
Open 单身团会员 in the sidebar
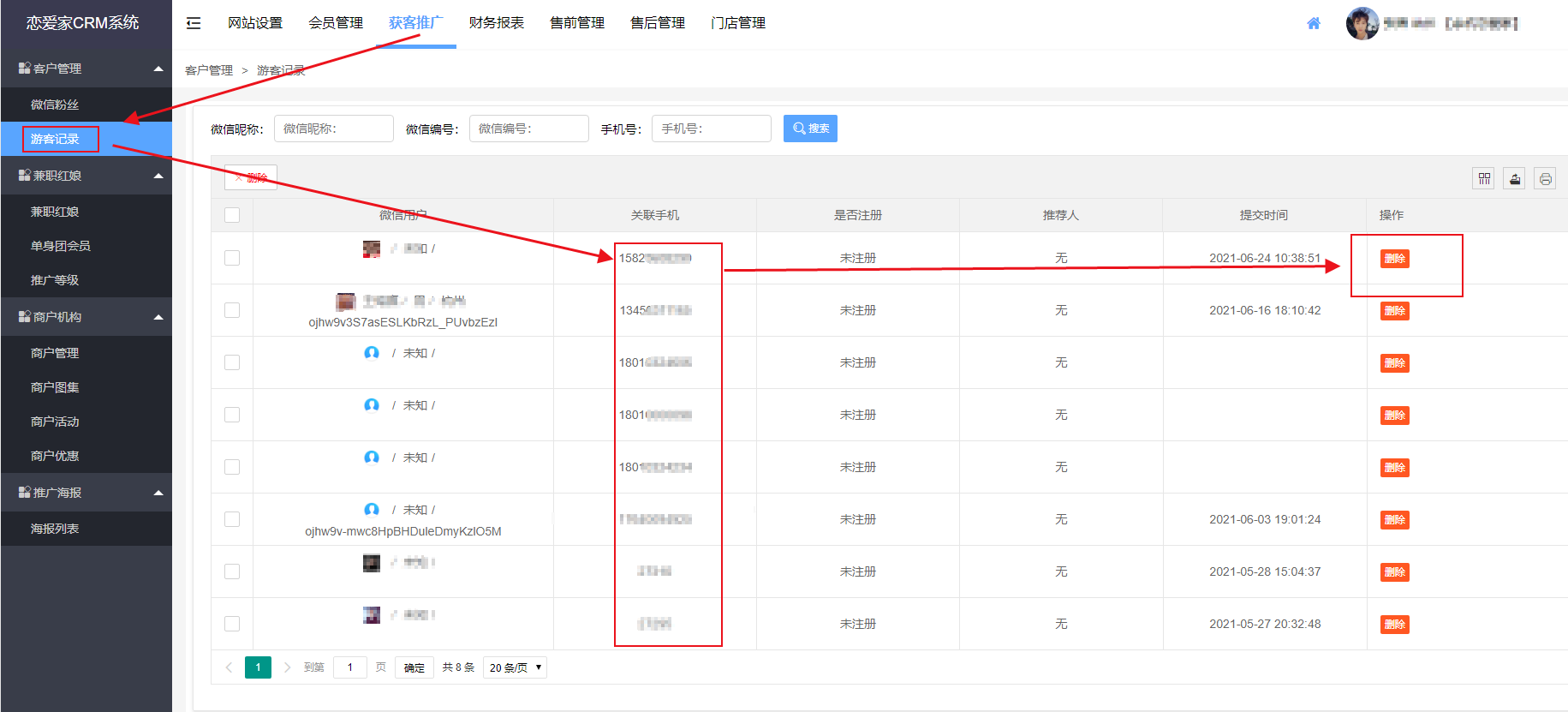(x=61, y=246)
